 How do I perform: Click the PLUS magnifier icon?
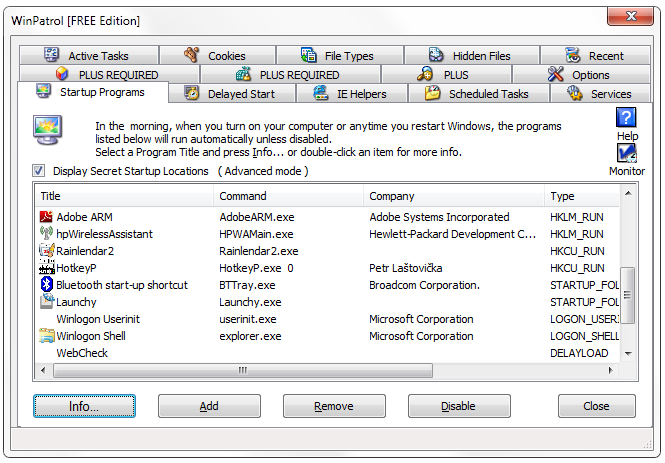tap(425, 74)
